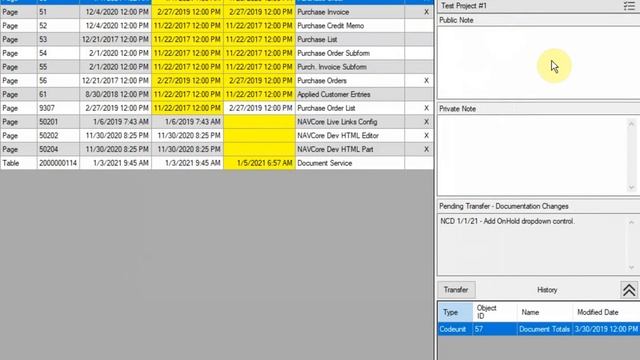Click the 1/3/2021 9:45 AM first date cell
Screen dimensions: 640x360
(x=116, y=163)
